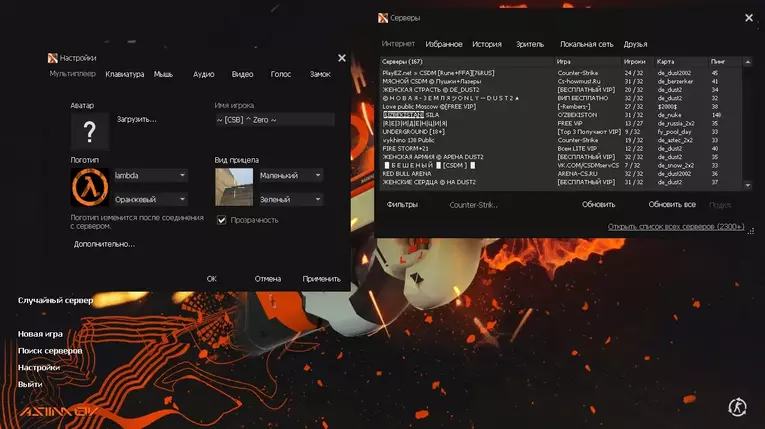Open the Фильтры button in Серверы

pyautogui.click(x=402, y=204)
